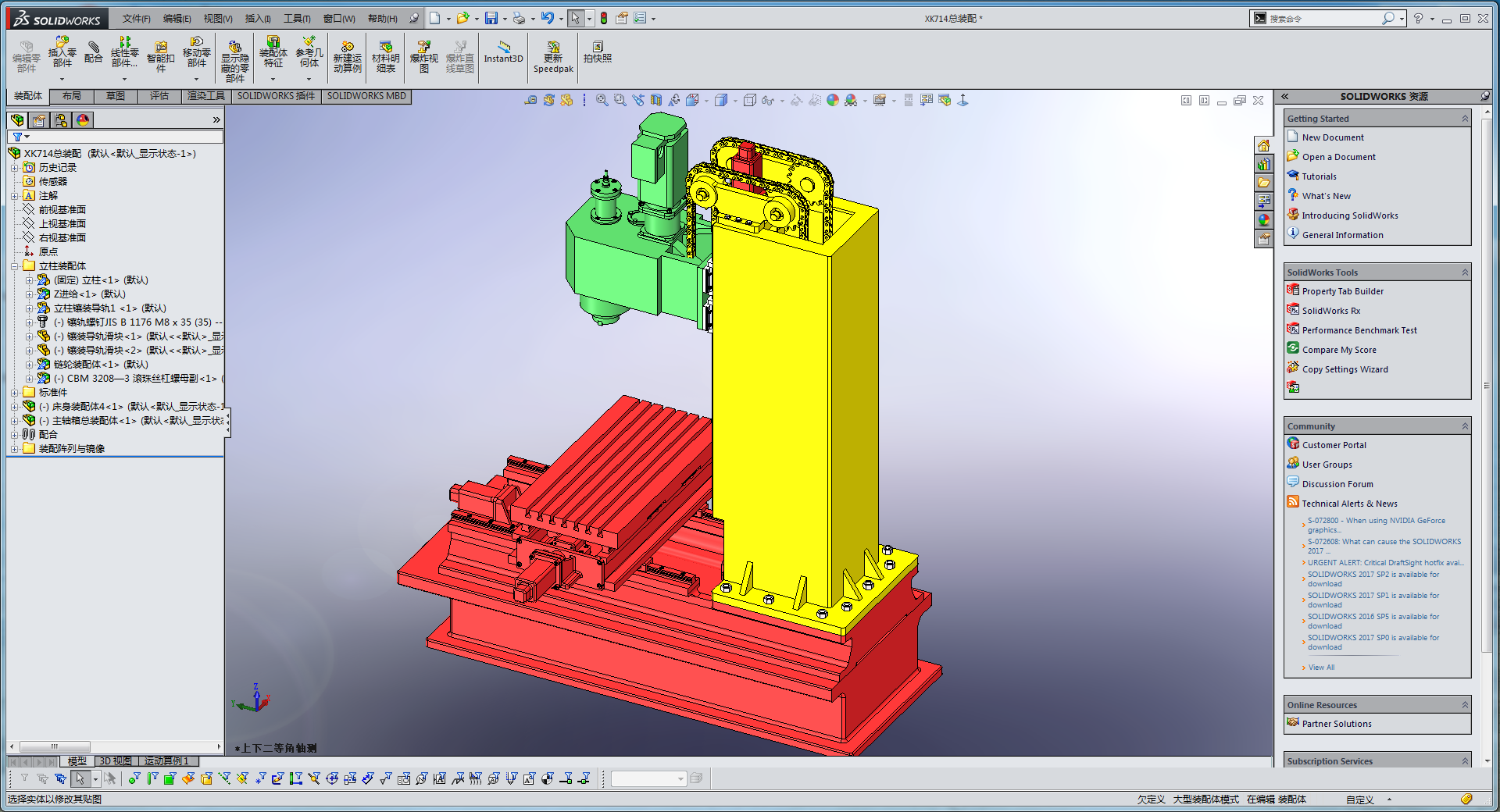The height and width of the screenshot is (812, 1500).
Task: Click the Zoom to Fit view icon
Action: pos(602,100)
